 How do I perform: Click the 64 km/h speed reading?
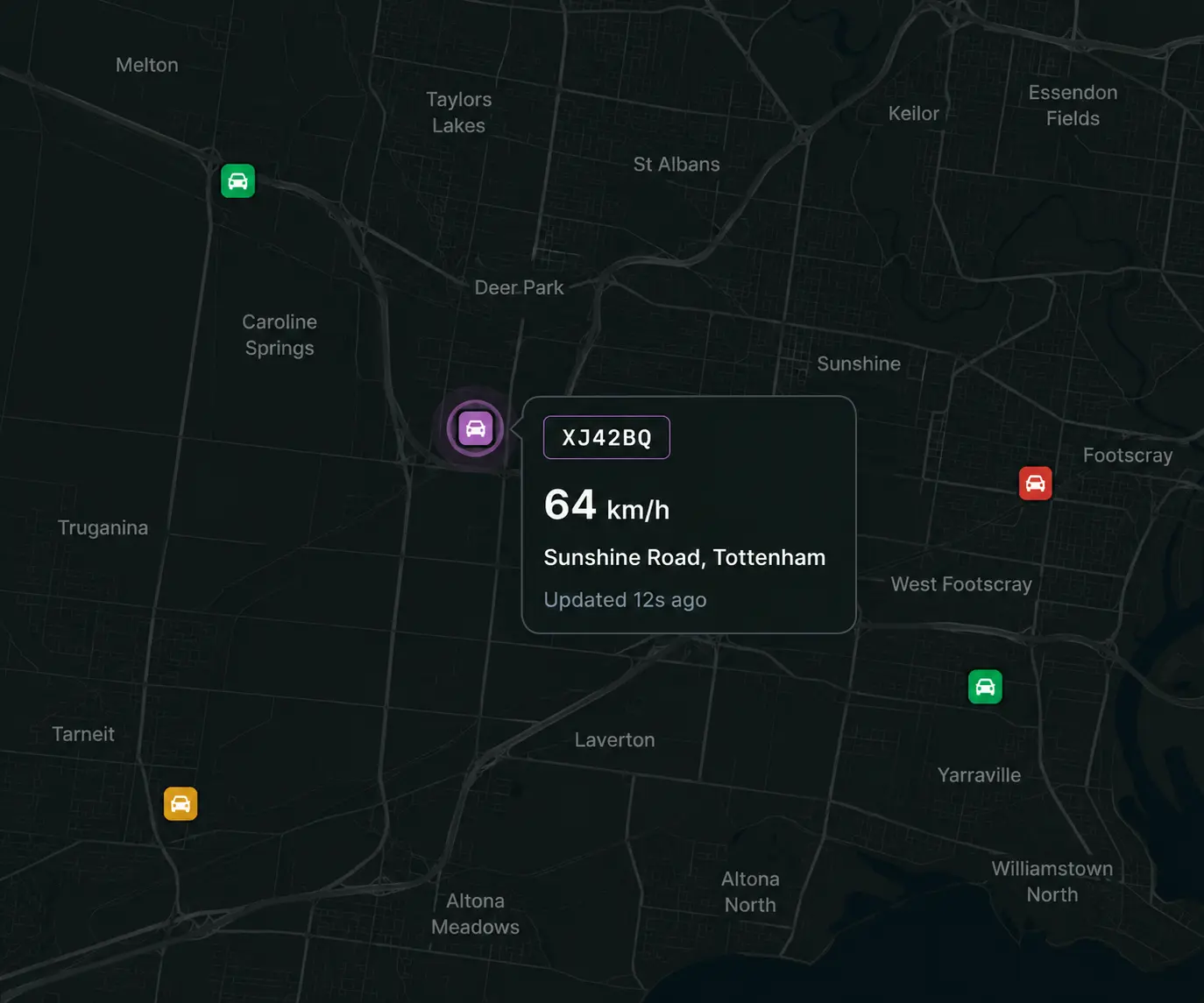tap(606, 505)
